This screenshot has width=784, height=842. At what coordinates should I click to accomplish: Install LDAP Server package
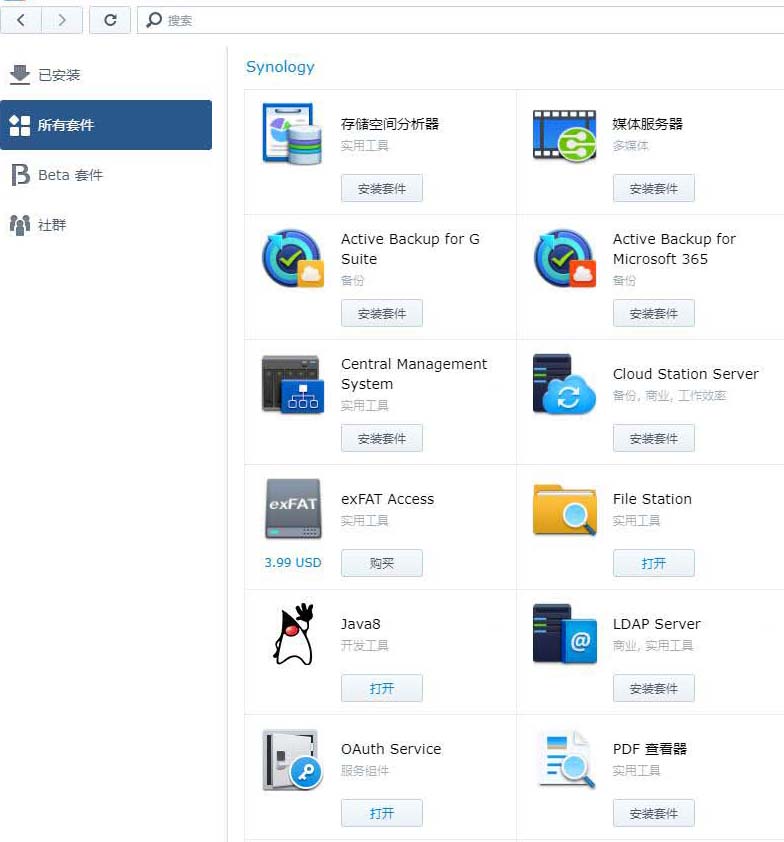coord(654,688)
